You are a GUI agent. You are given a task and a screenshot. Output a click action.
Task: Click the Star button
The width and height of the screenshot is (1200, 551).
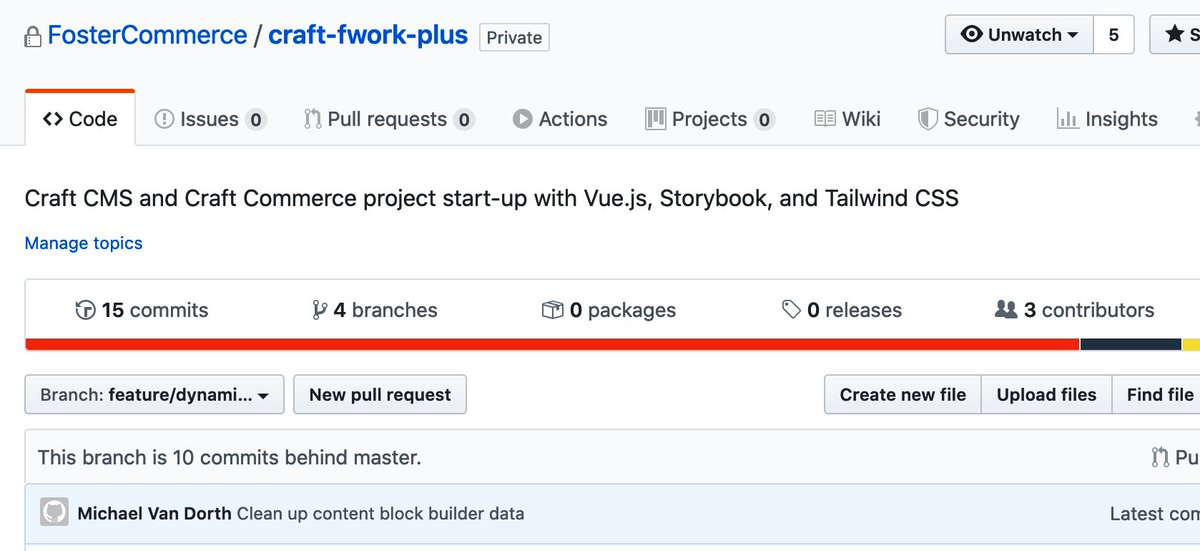click(1176, 34)
